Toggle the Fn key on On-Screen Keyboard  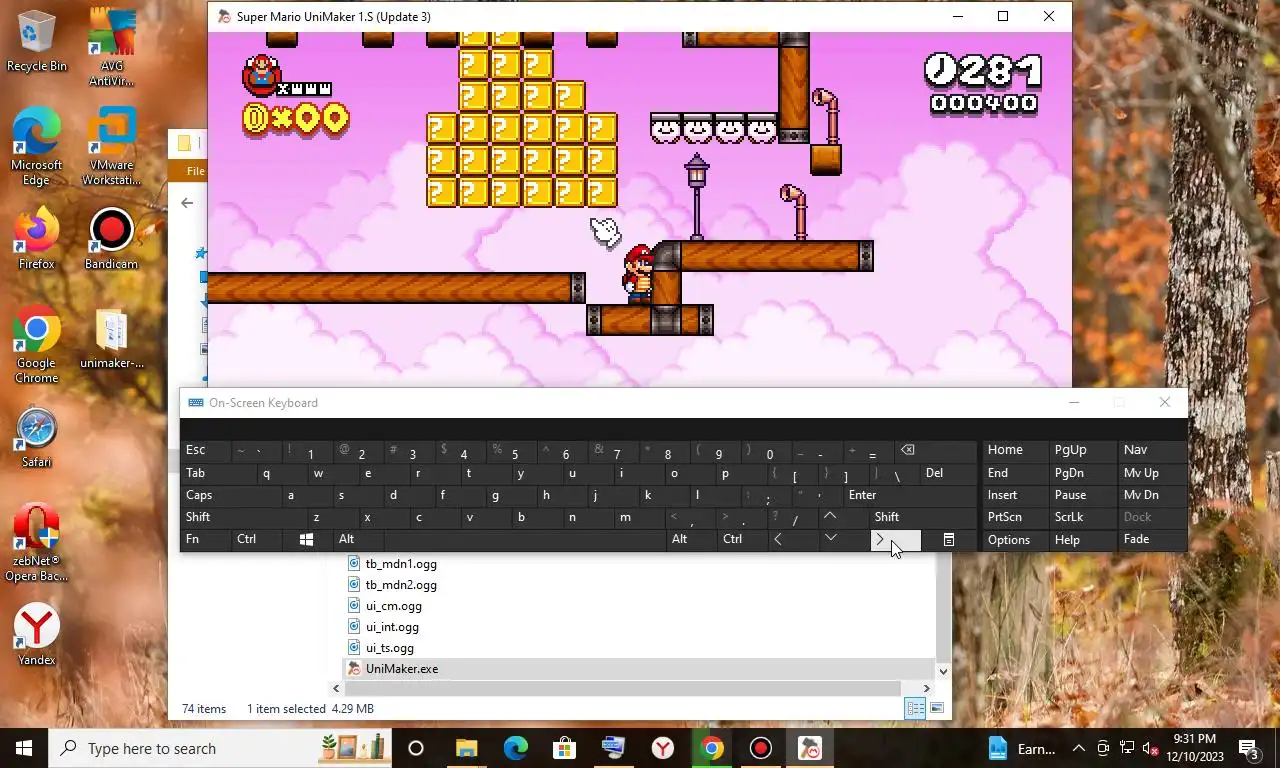(x=206, y=539)
